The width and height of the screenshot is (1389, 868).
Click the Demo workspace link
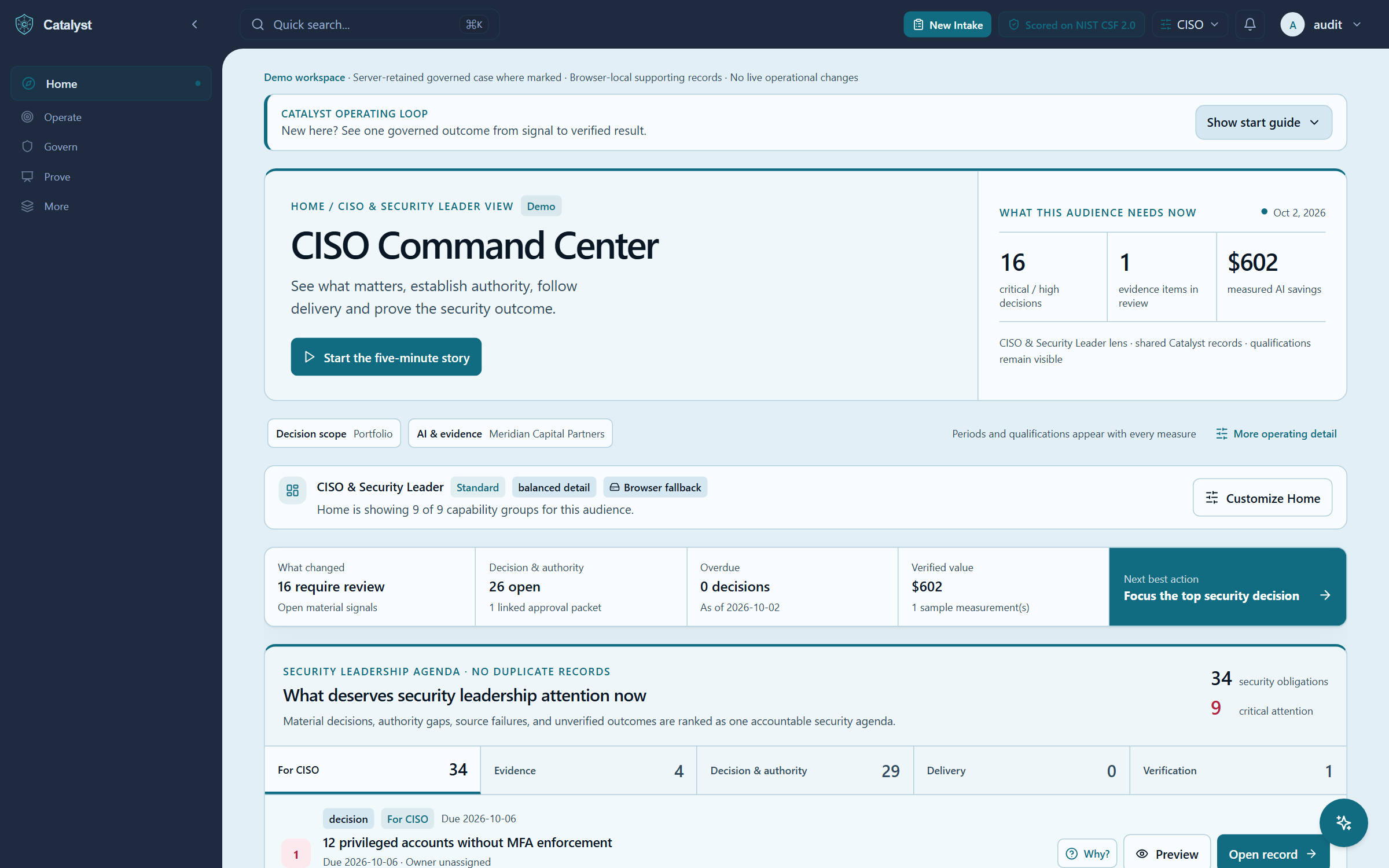[x=304, y=77]
